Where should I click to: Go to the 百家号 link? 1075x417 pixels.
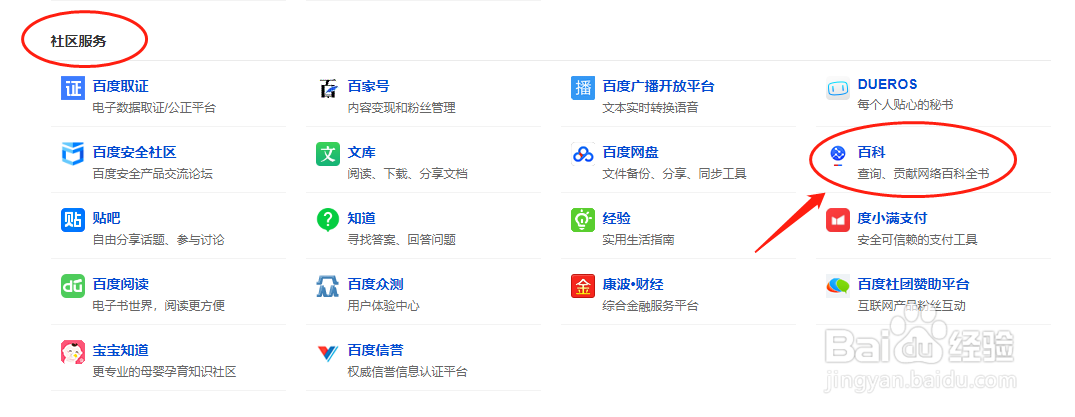coord(368,86)
